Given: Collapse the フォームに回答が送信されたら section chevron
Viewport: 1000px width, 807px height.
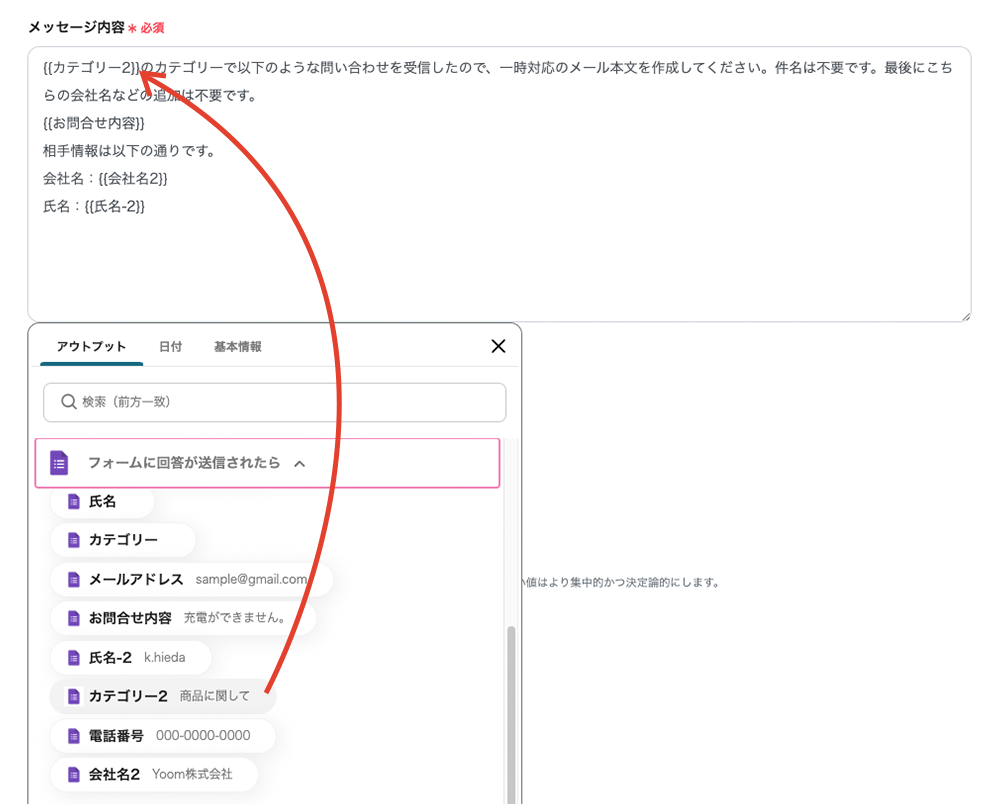Looking at the screenshot, I should [x=300, y=464].
